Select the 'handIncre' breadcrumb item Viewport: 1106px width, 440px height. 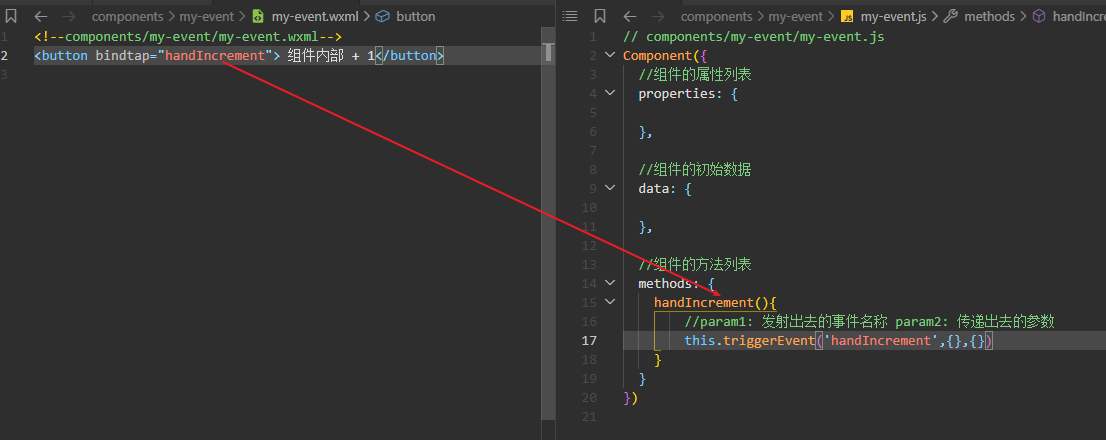coord(1079,16)
